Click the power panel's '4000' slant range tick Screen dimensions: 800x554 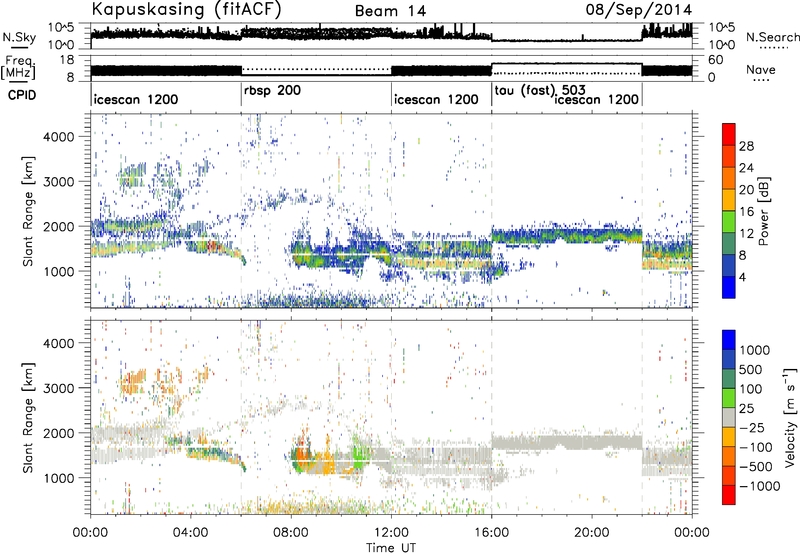pyautogui.click(x=59, y=137)
